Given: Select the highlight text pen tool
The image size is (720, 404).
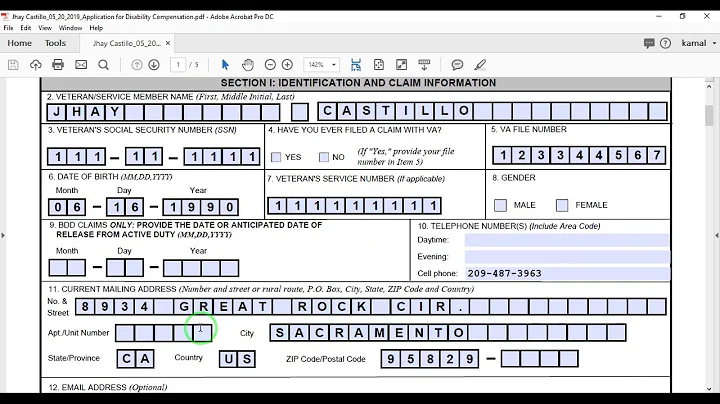Looking at the screenshot, I should click(480, 65).
